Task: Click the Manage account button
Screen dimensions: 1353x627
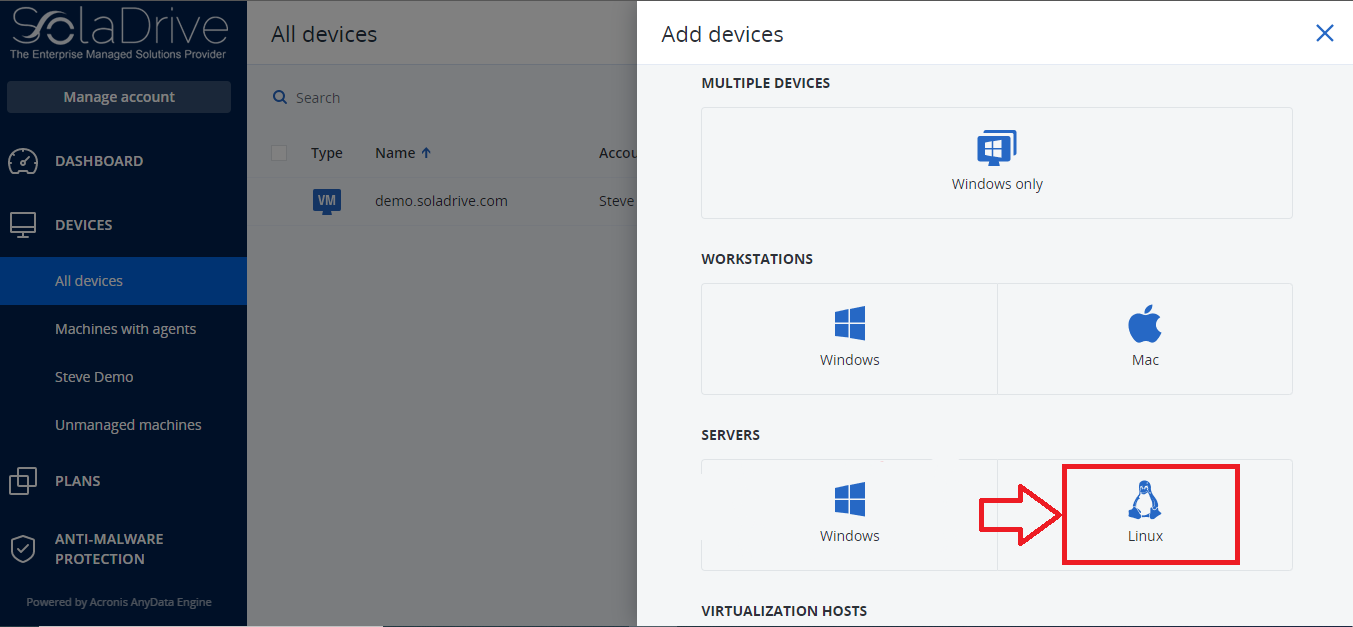Action: coord(119,97)
